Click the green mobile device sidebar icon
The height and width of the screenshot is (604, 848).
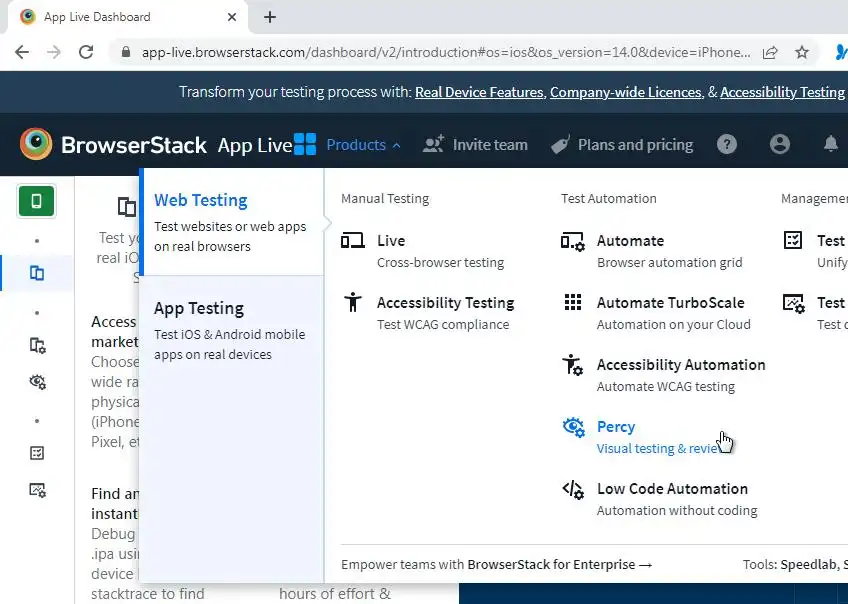pyautogui.click(x=36, y=201)
